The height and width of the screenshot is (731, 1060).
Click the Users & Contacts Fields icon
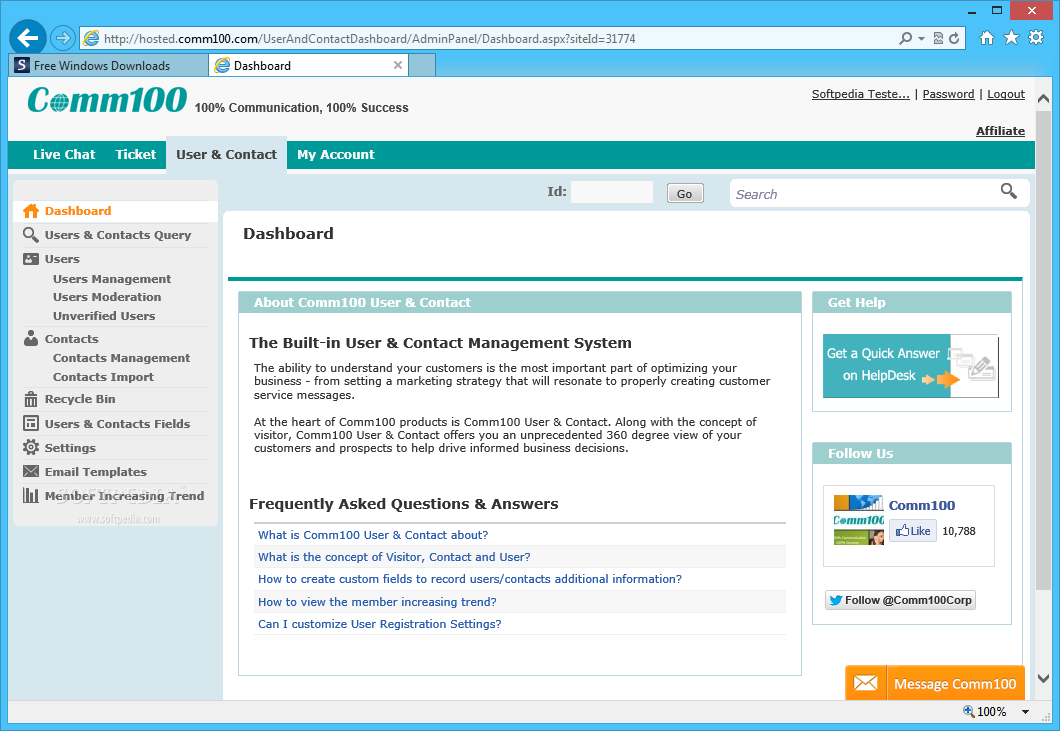(x=31, y=423)
